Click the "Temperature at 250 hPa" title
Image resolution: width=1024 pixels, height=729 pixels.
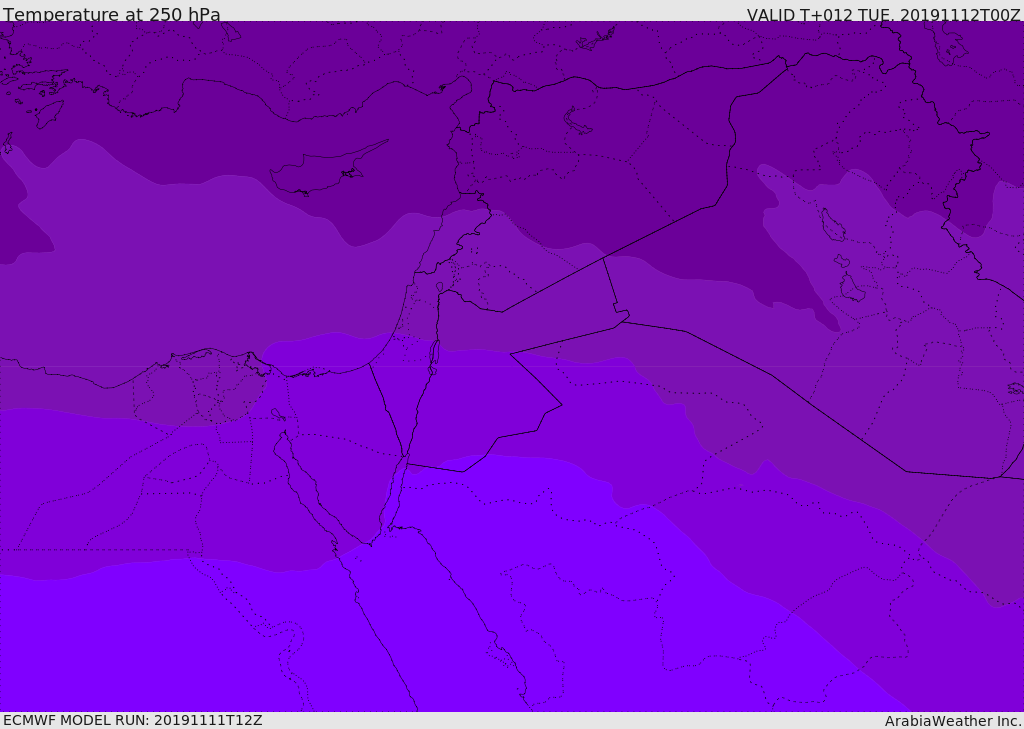coord(111,14)
